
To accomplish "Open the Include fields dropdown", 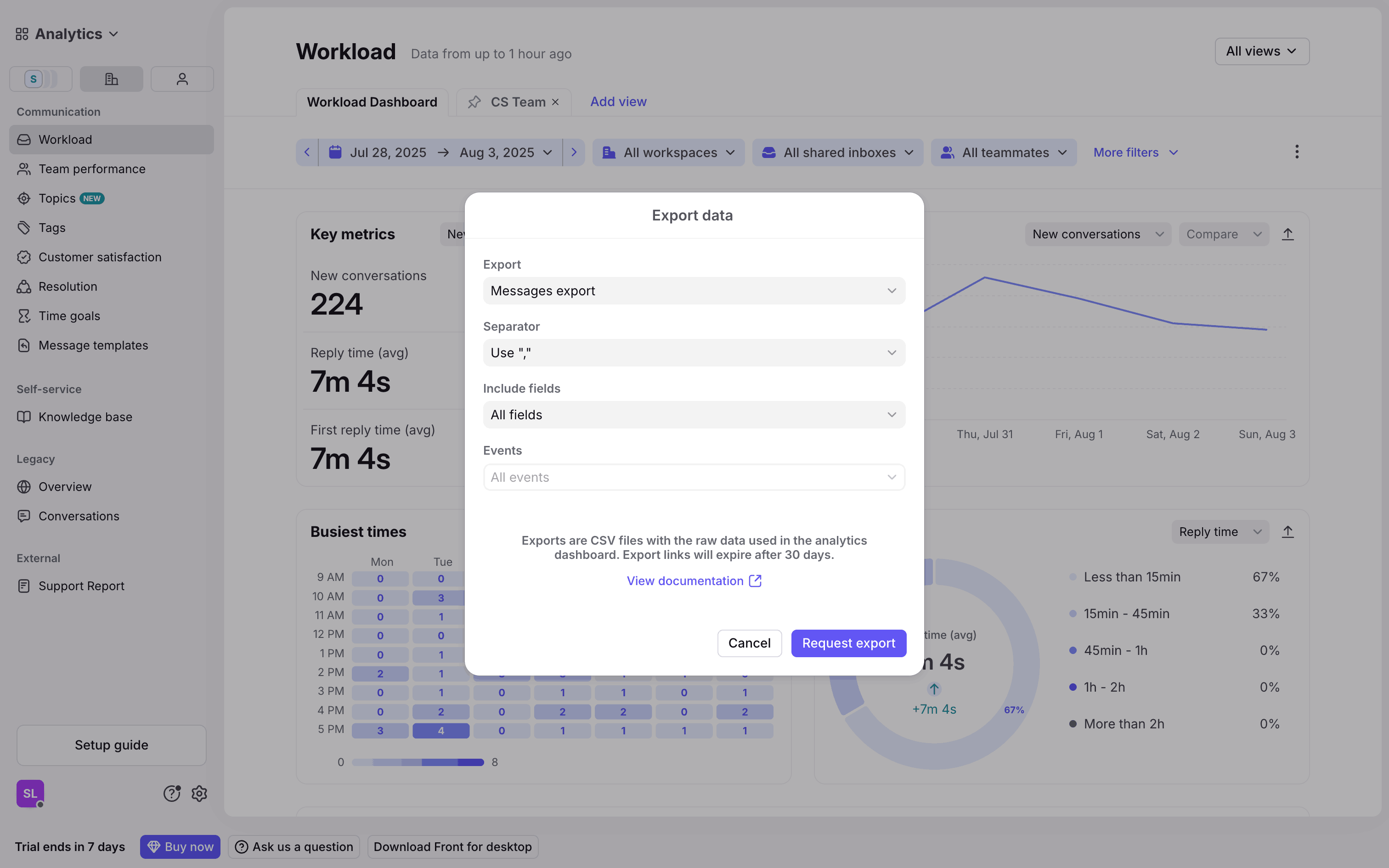I will click(x=694, y=415).
